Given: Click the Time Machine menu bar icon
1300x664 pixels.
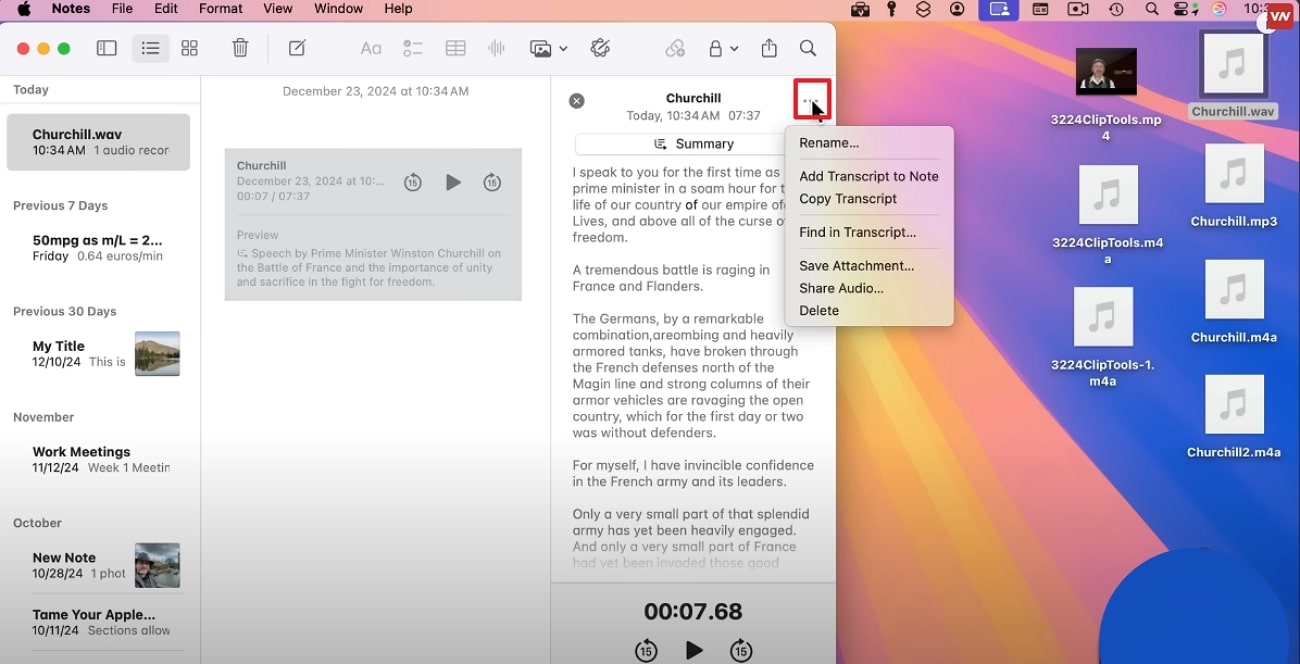Looking at the screenshot, I should 1116,9.
